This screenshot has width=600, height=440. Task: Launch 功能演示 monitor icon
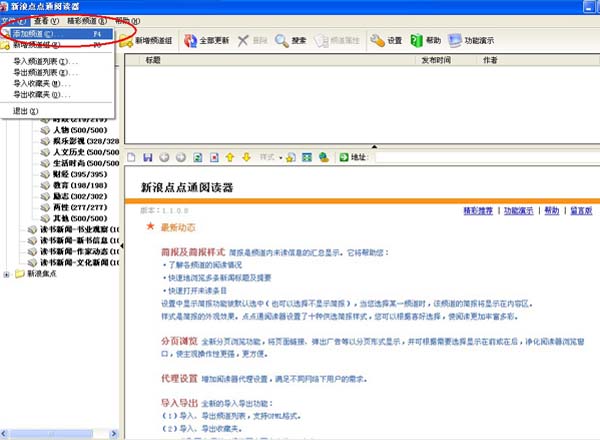[x=455, y=41]
